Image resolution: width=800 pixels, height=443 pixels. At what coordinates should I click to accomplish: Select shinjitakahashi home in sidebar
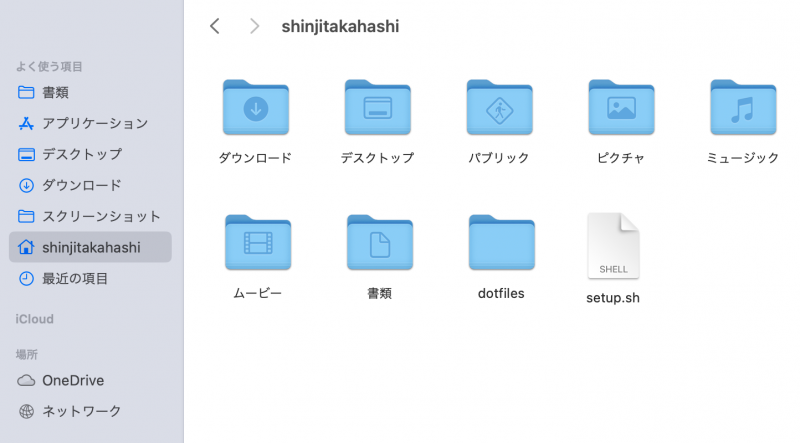(x=90, y=247)
